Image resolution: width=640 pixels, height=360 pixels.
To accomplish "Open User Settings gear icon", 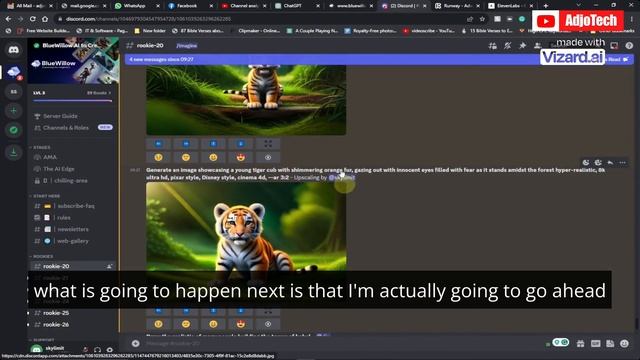I will click(x=110, y=350).
